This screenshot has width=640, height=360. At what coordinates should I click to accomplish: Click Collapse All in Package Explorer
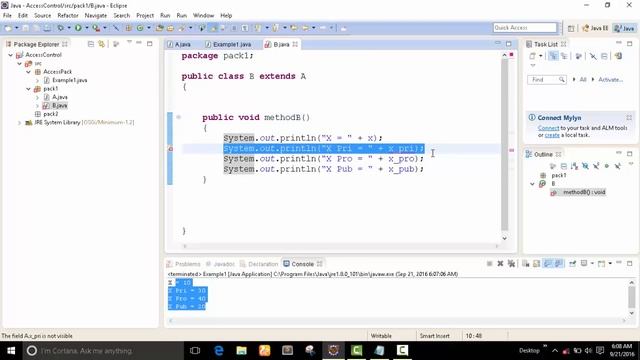tap(91, 44)
